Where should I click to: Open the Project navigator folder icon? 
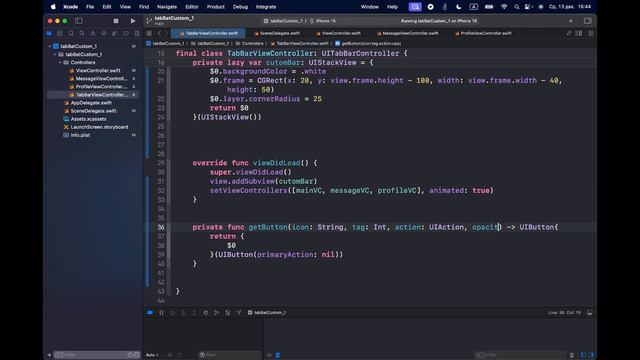[49, 33]
